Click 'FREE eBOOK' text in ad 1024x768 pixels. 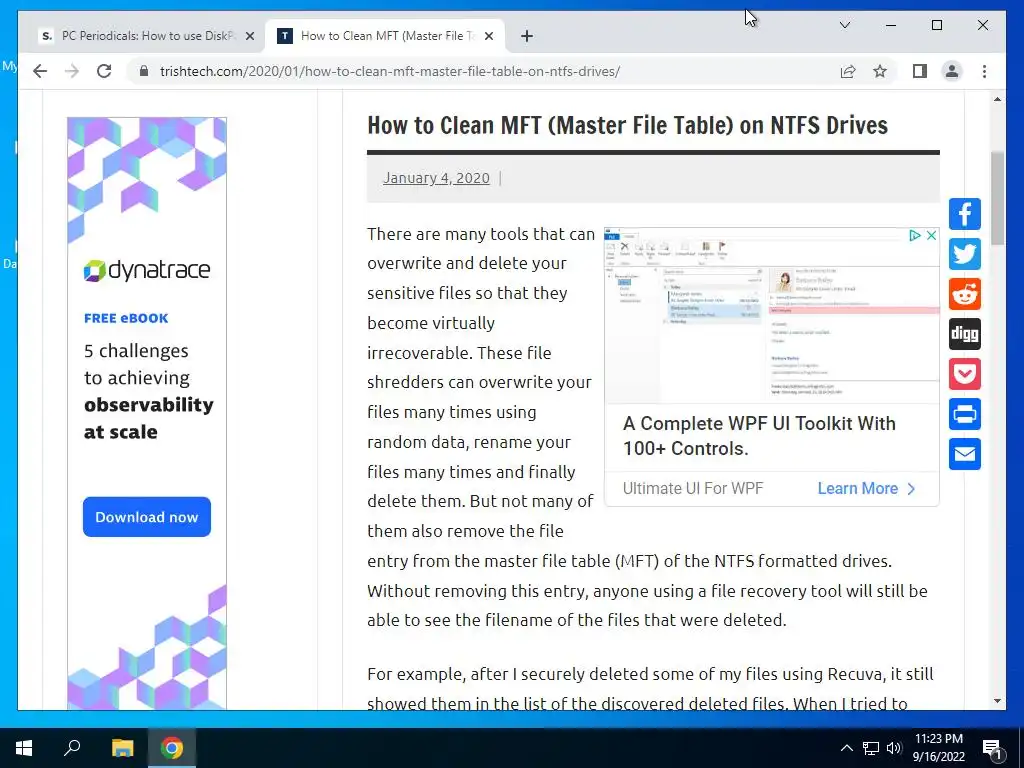tap(126, 318)
